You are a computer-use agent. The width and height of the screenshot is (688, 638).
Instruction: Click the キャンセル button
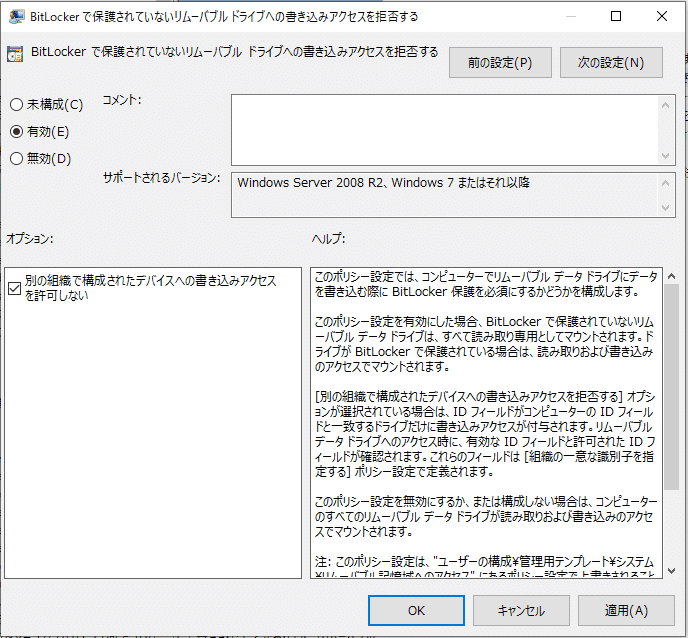coord(521,610)
